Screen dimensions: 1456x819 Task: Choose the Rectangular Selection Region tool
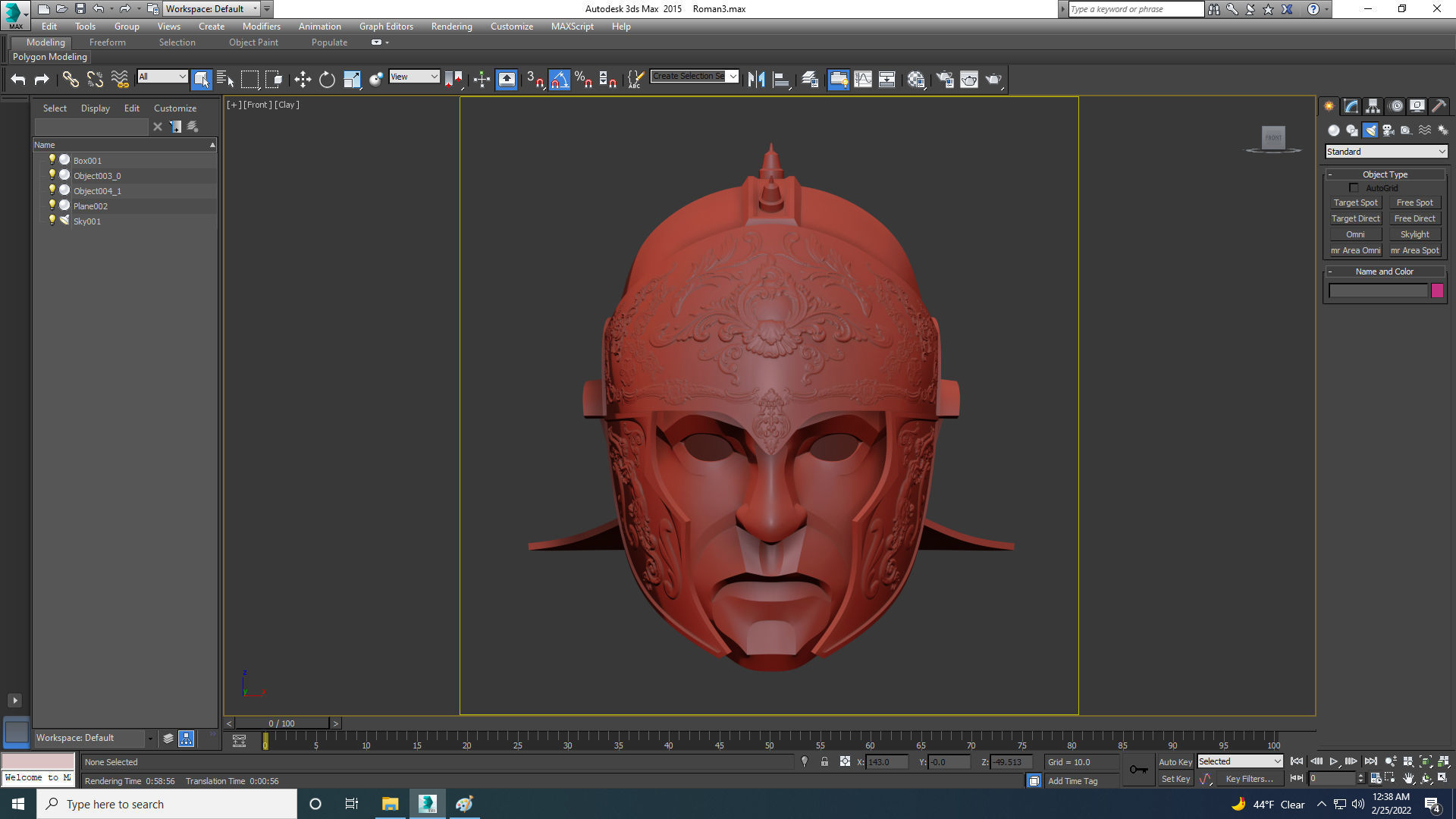[x=249, y=79]
